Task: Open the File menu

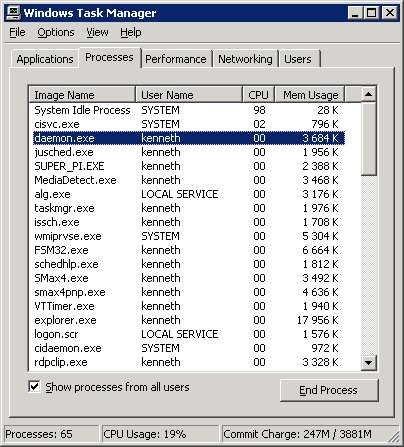Action: [17, 32]
